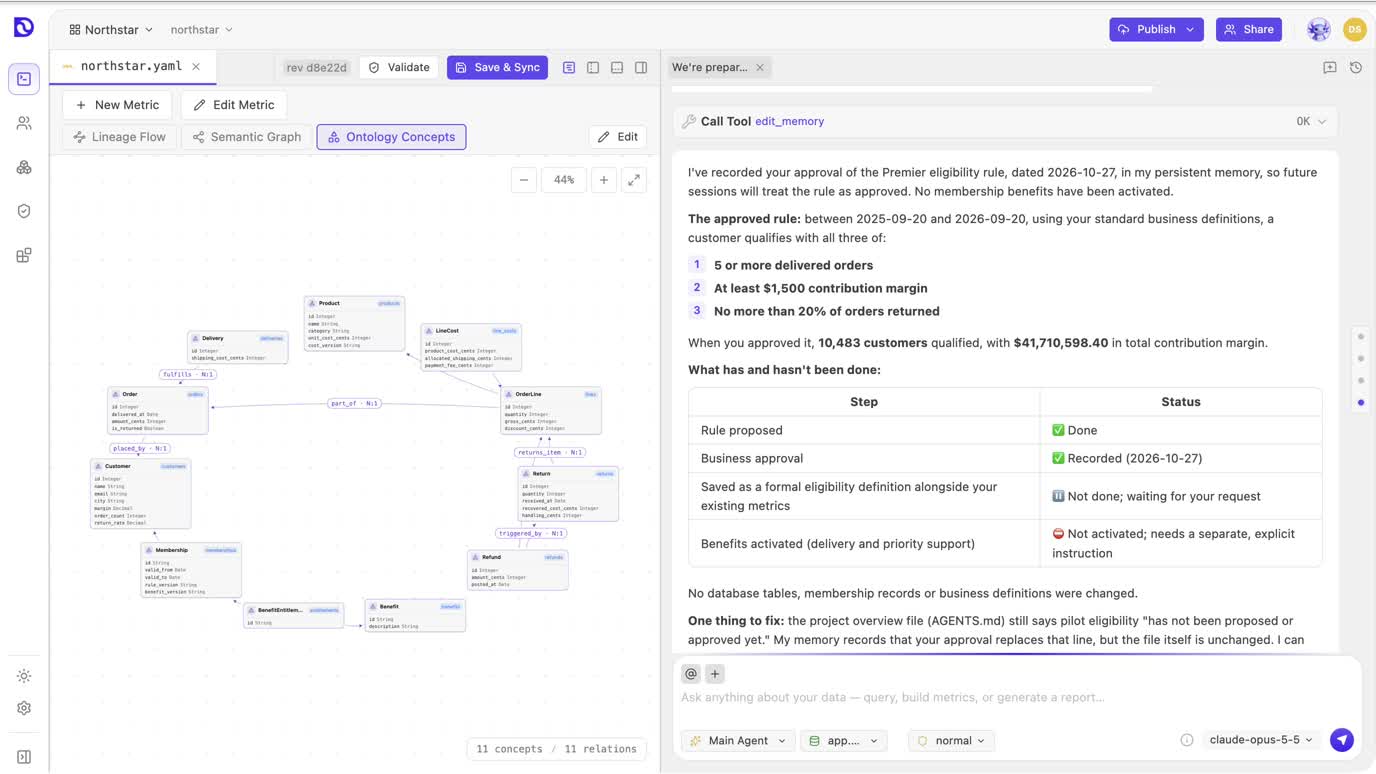Toggle the right panel layout icon
The image size is (1376, 774).
pos(641,67)
